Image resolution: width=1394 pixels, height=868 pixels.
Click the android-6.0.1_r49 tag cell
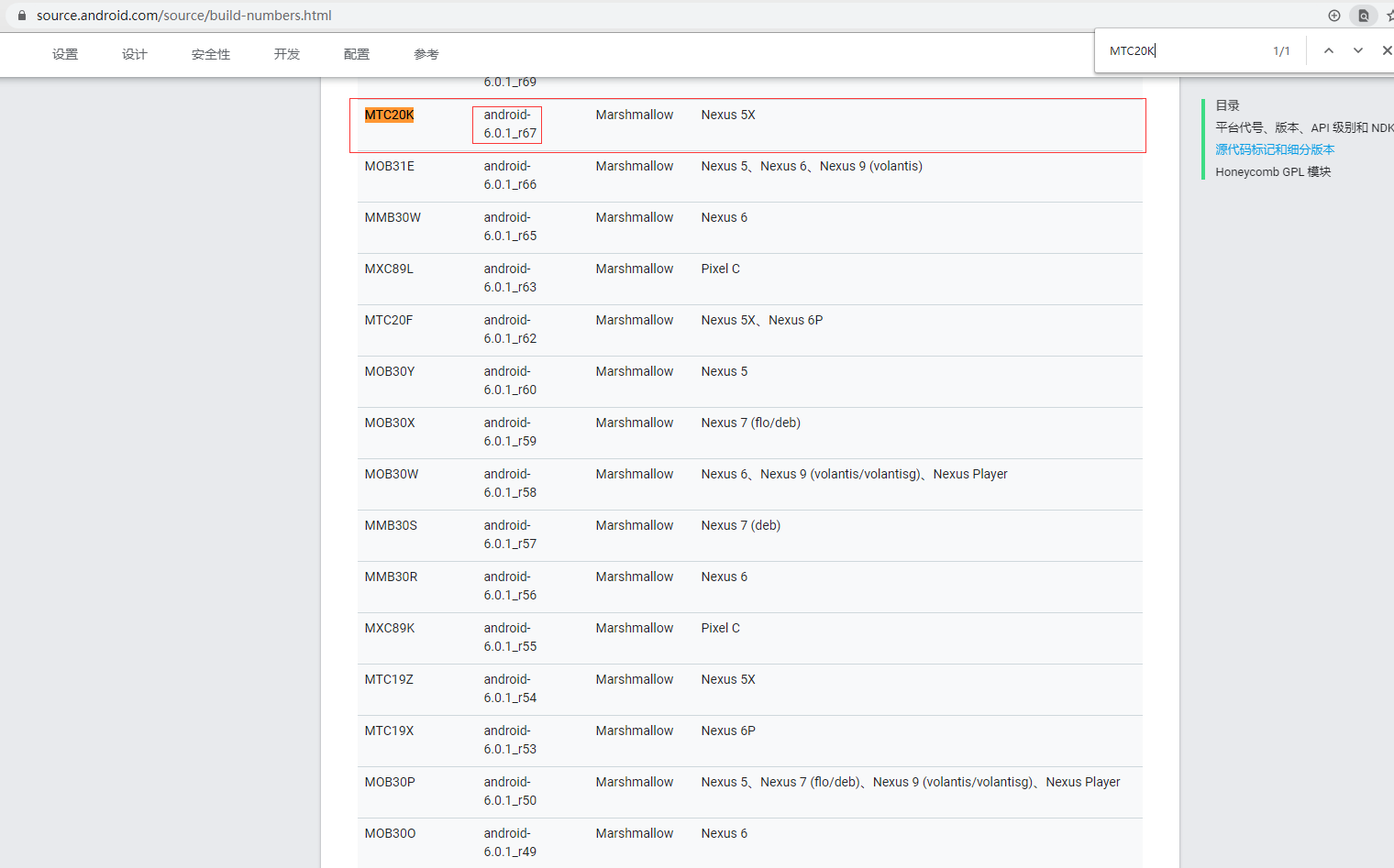click(x=510, y=842)
